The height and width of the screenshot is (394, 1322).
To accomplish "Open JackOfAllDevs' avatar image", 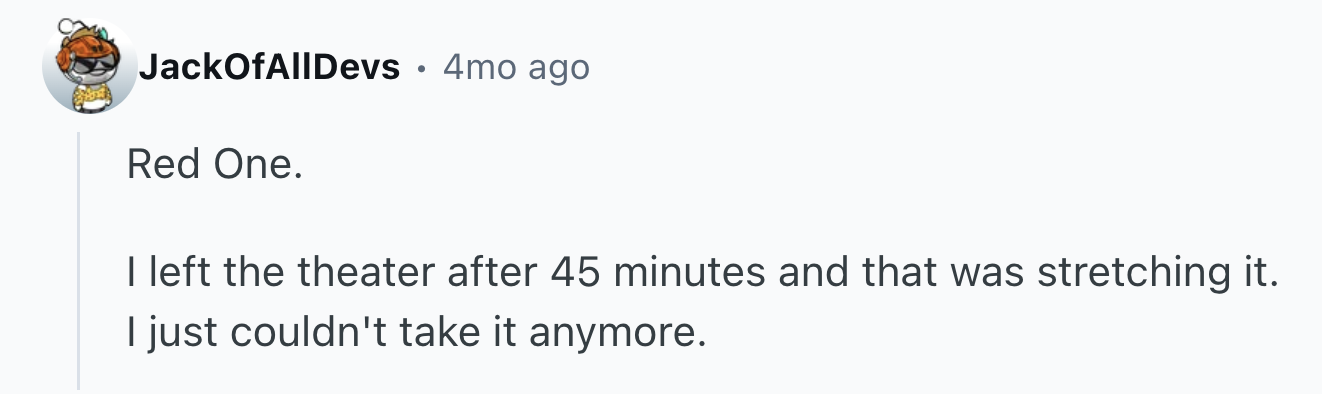I will 89,65.
